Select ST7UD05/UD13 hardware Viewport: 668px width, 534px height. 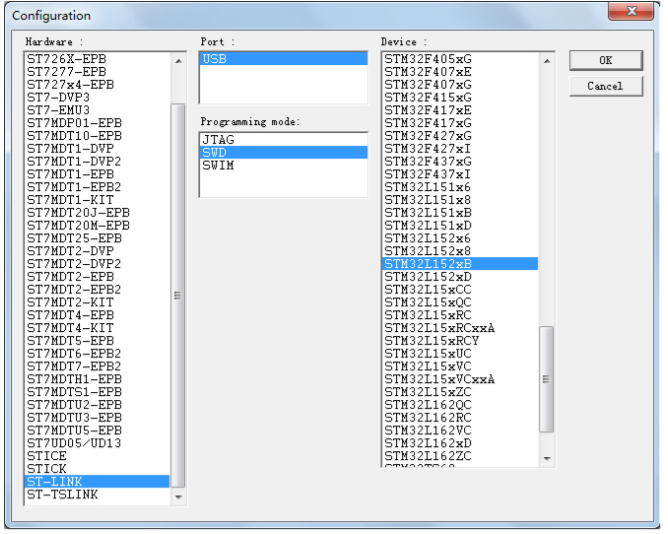[98, 443]
